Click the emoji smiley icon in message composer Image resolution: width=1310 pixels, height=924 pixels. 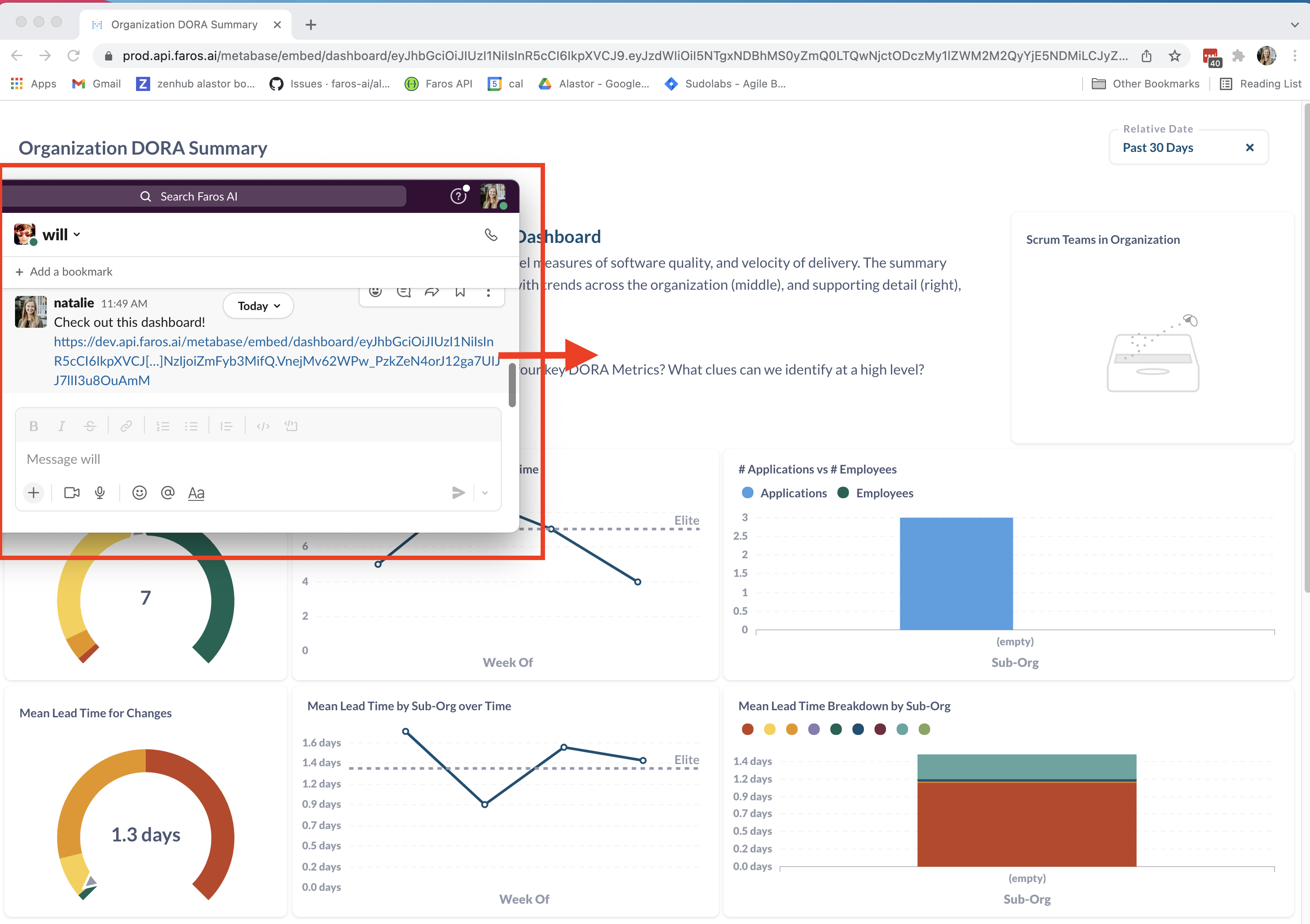pyautogui.click(x=139, y=492)
